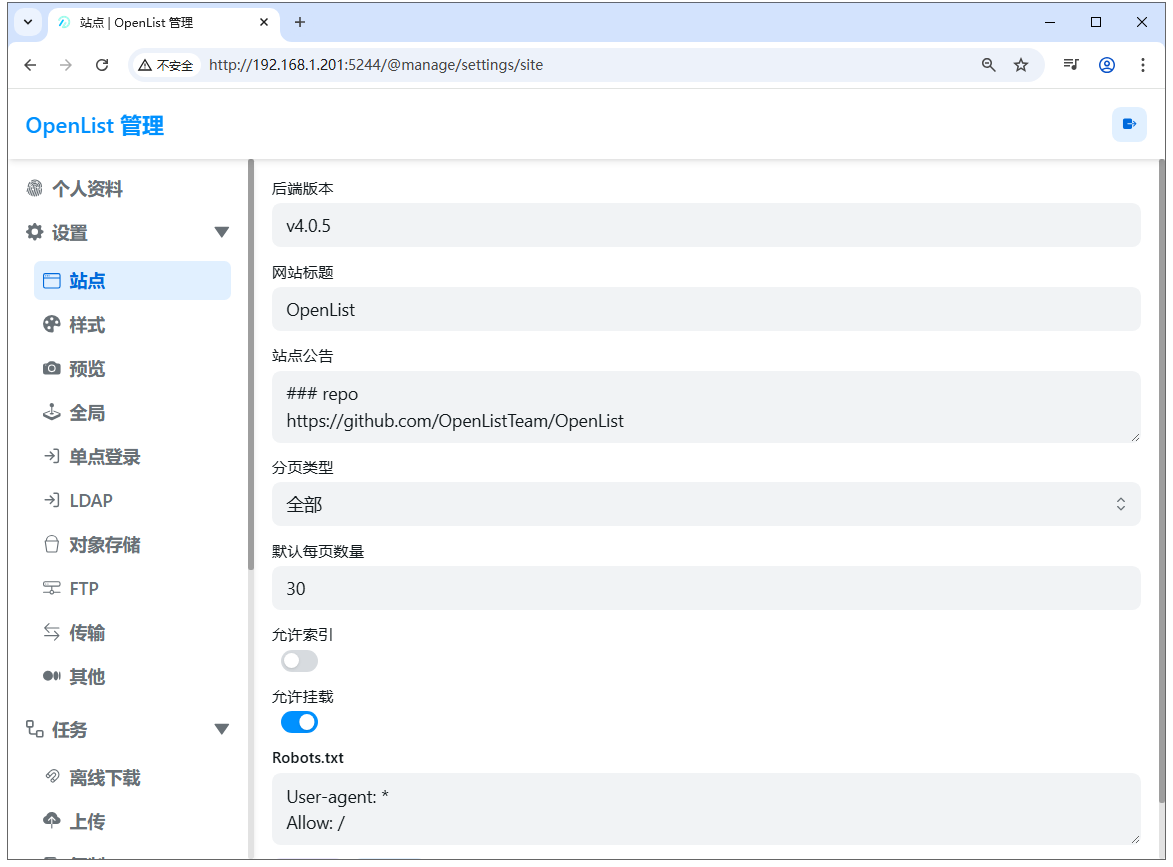Click the gear icon next to 设置
Screen dimensions: 1173x867
coord(33,231)
